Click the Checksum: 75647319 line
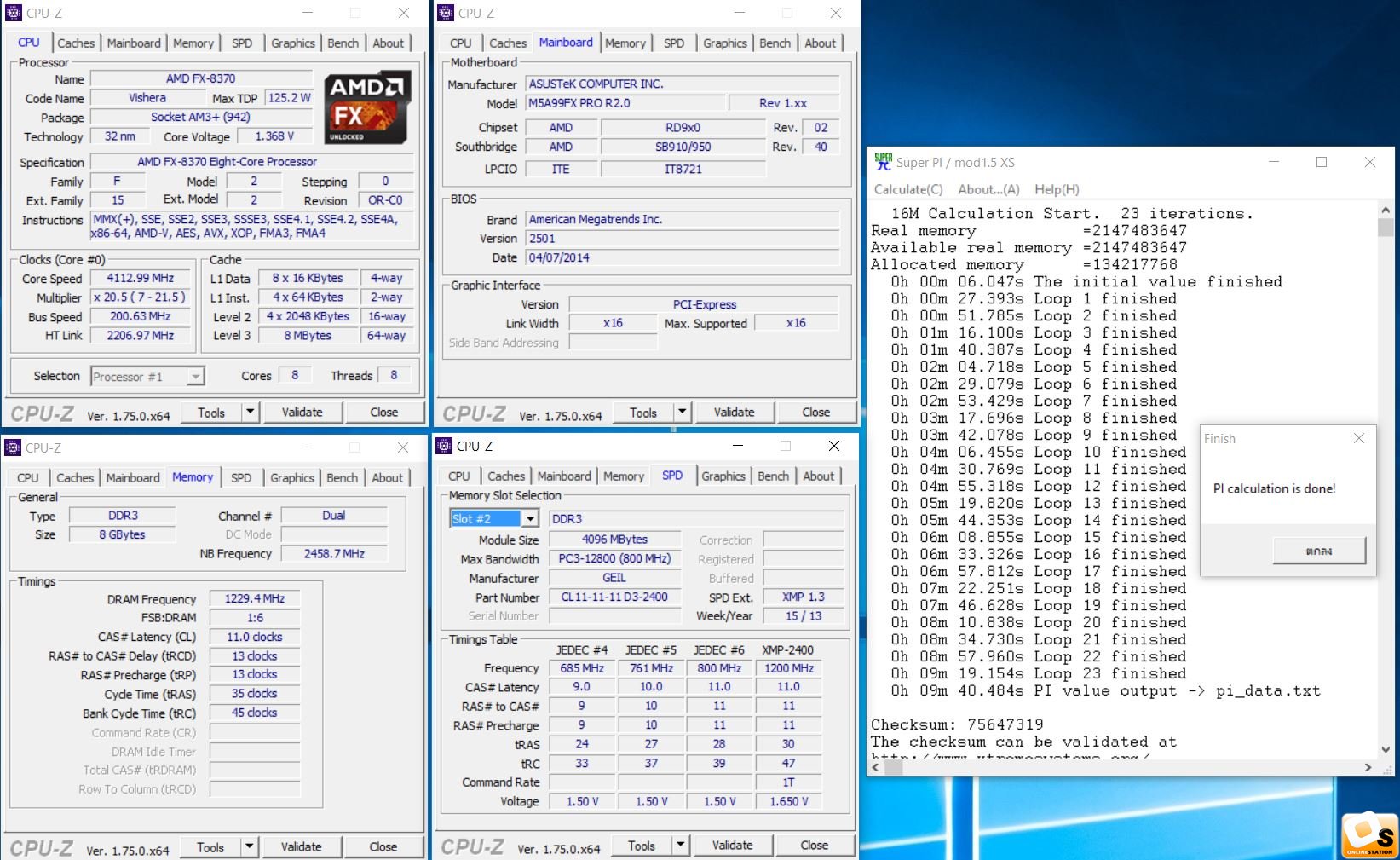The height and width of the screenshot is (860, 1400). click(957, 724)
